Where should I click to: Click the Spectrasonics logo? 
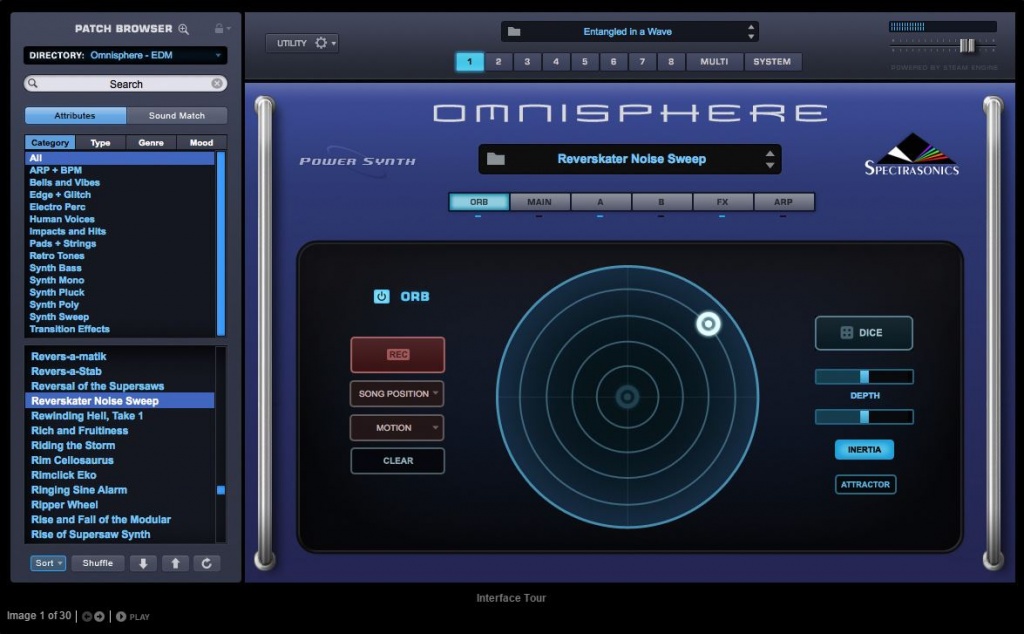tap(912, 155)
